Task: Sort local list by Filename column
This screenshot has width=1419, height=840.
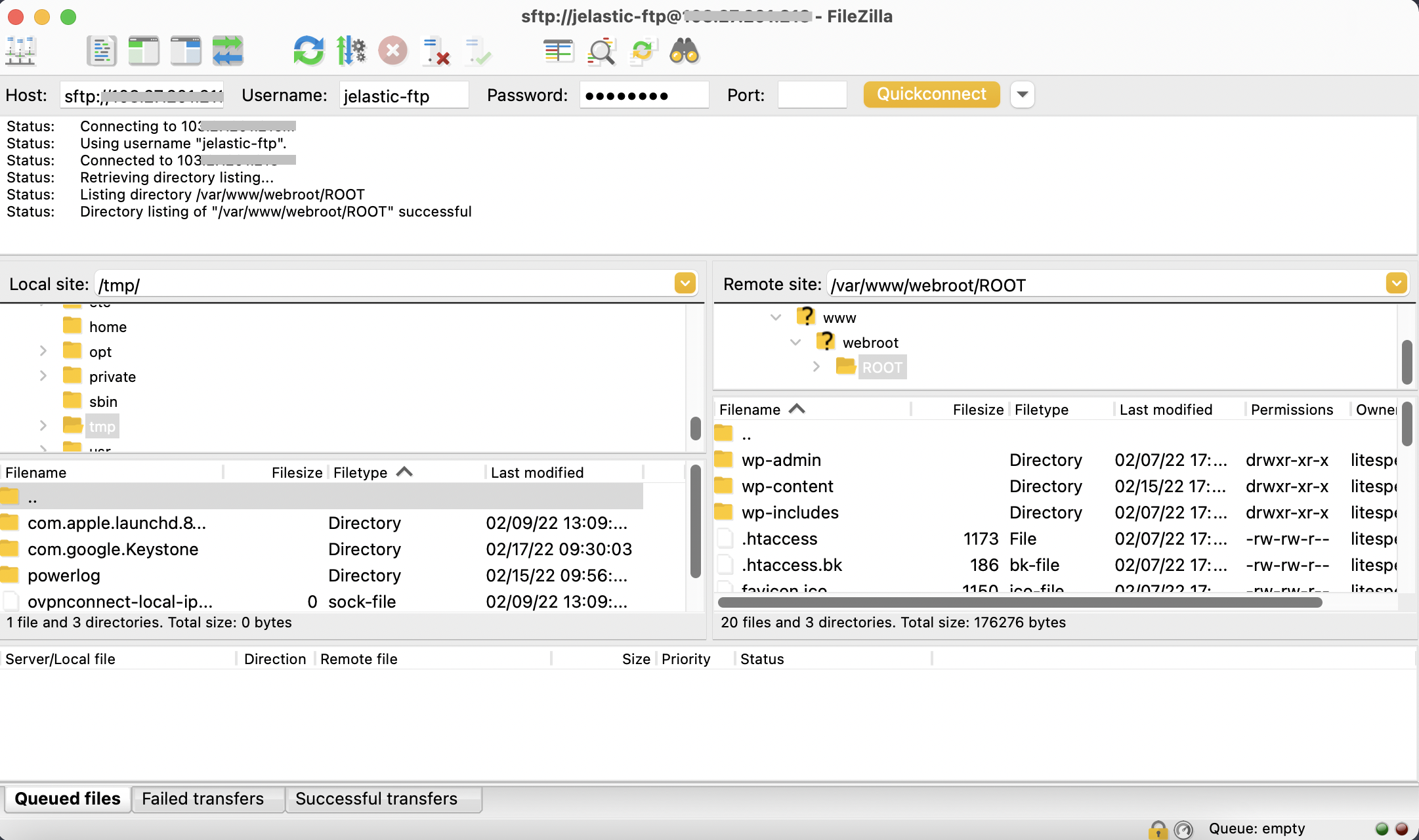Action: [112, 472]
